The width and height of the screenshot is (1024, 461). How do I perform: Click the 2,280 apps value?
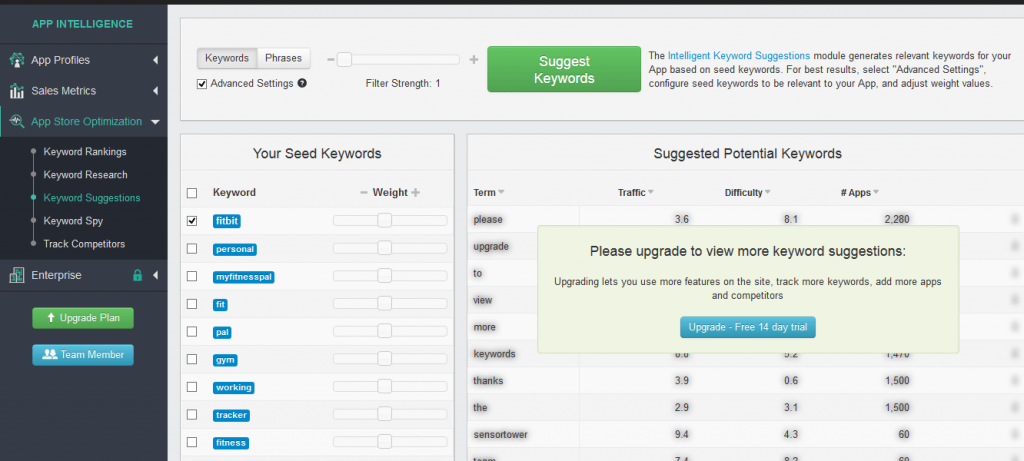pos(897,219)
